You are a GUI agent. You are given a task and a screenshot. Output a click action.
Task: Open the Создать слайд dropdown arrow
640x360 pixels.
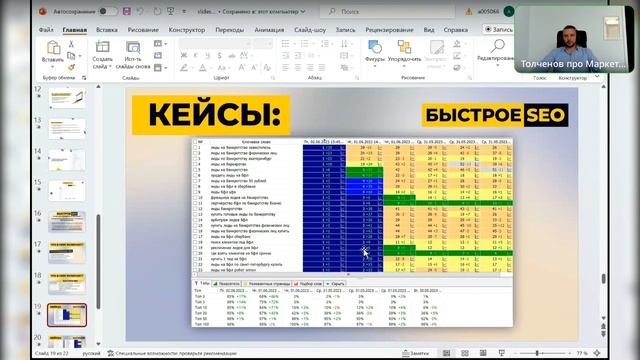tap(110, 66)
